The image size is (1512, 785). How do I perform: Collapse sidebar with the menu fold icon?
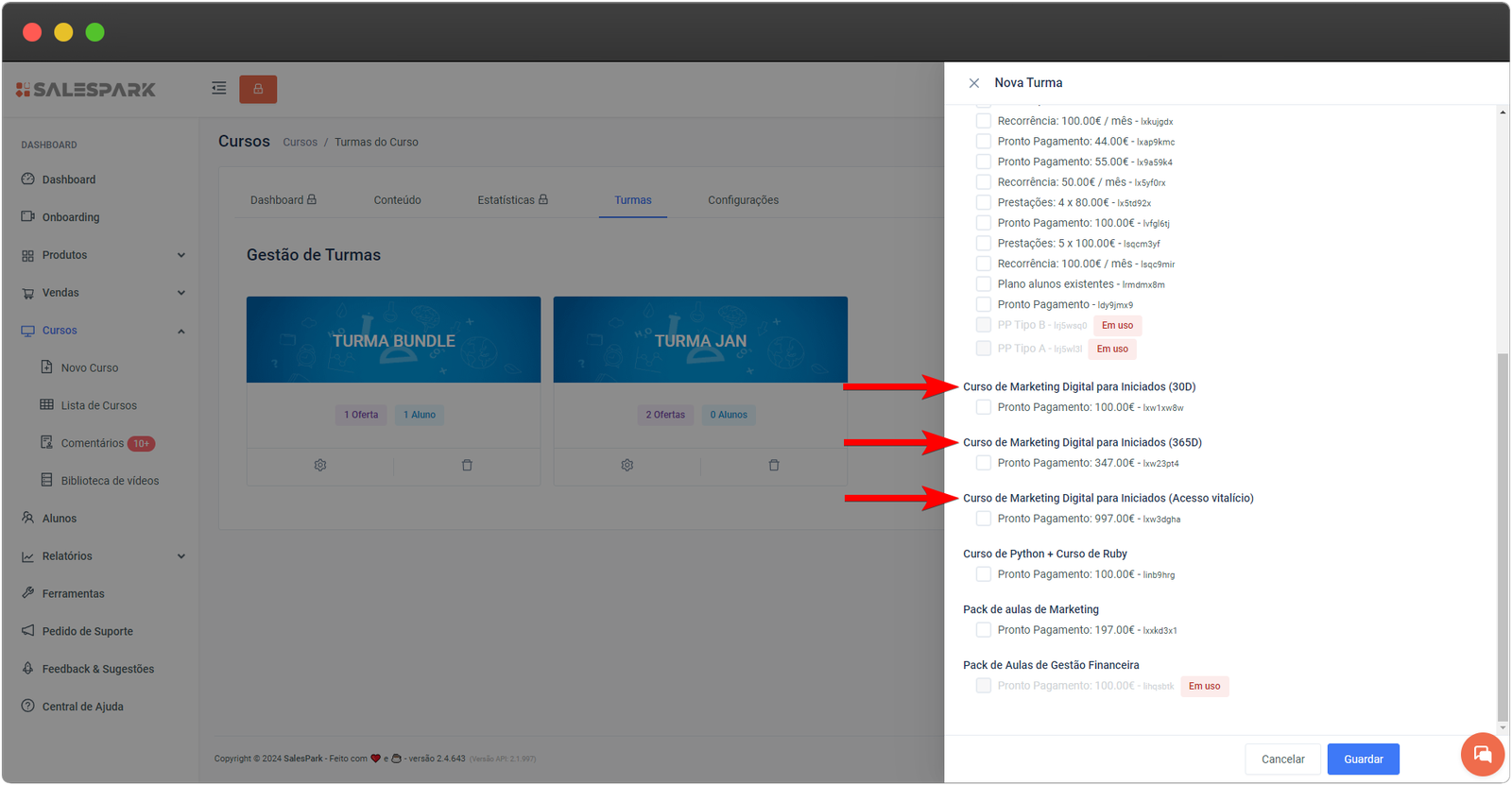pos(219,88)
